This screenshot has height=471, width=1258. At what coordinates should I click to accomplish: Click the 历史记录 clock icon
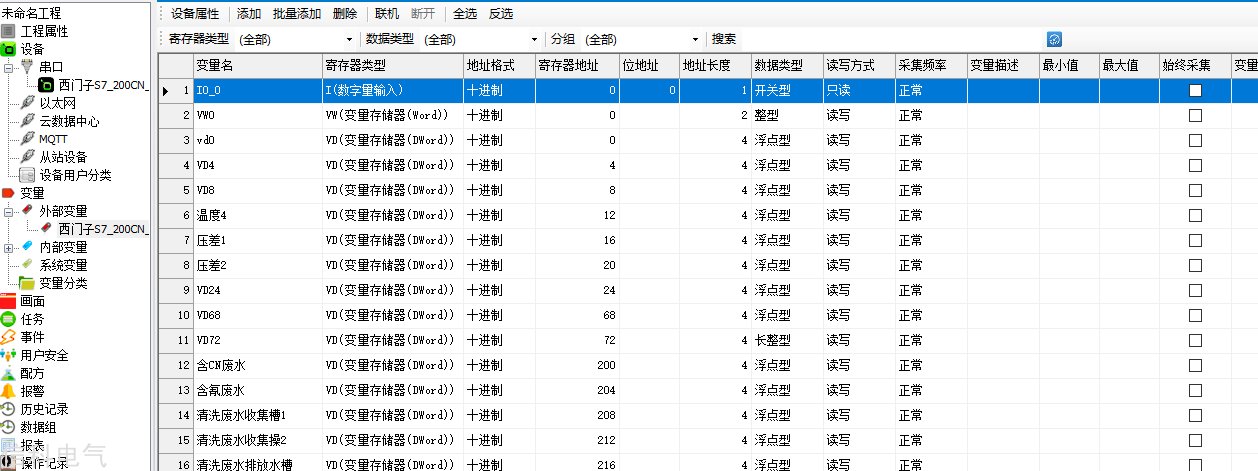[8, 409]
